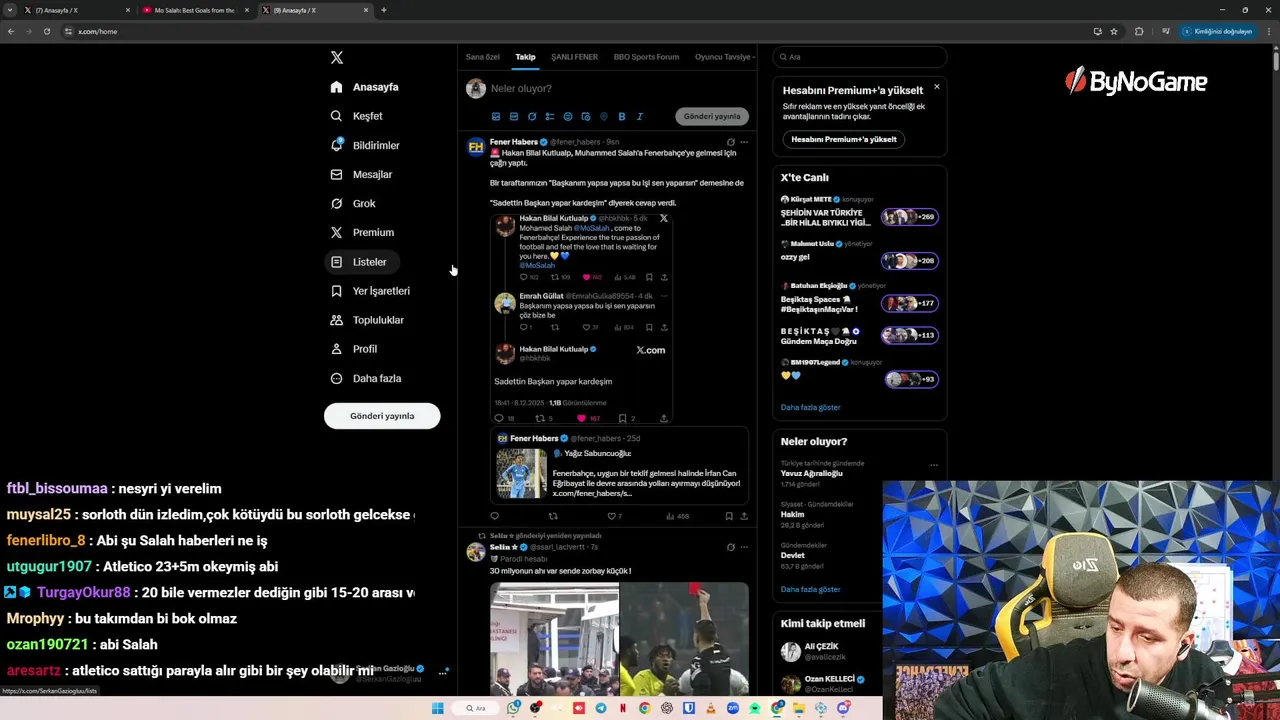Click the grey composer Gönderi yayınla button

[712, 117]
